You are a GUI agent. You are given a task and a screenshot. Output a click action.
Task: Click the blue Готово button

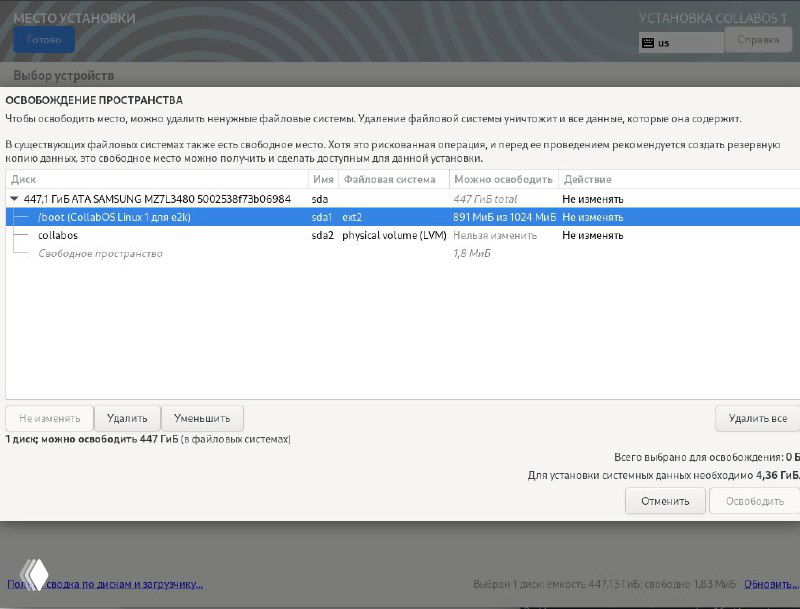(44, 40)
